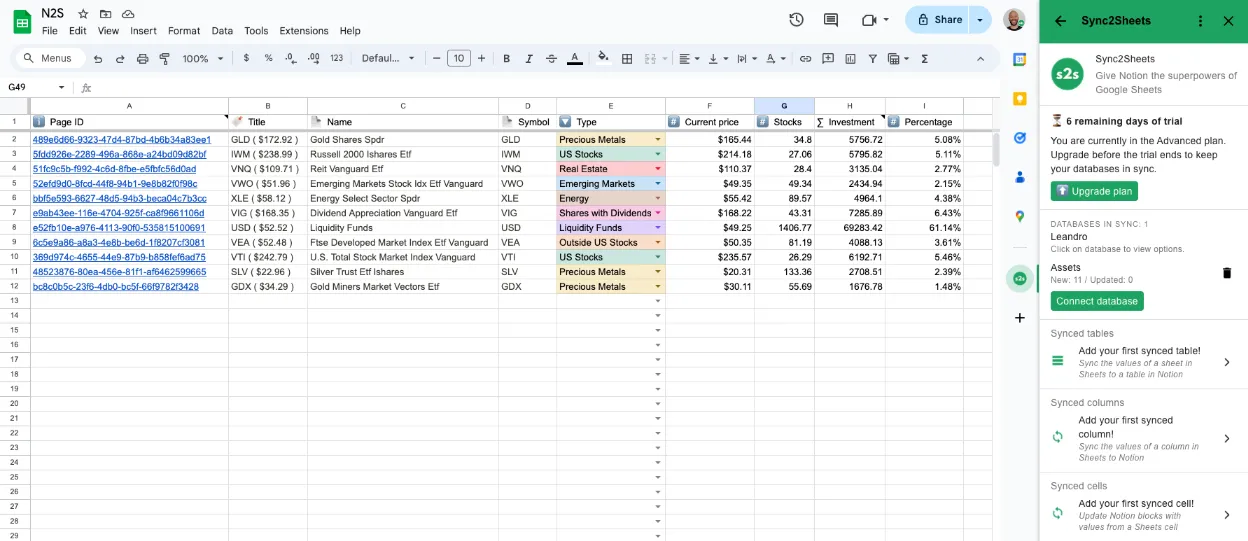
Task: Open the Format menu
Action: (184, 31)
